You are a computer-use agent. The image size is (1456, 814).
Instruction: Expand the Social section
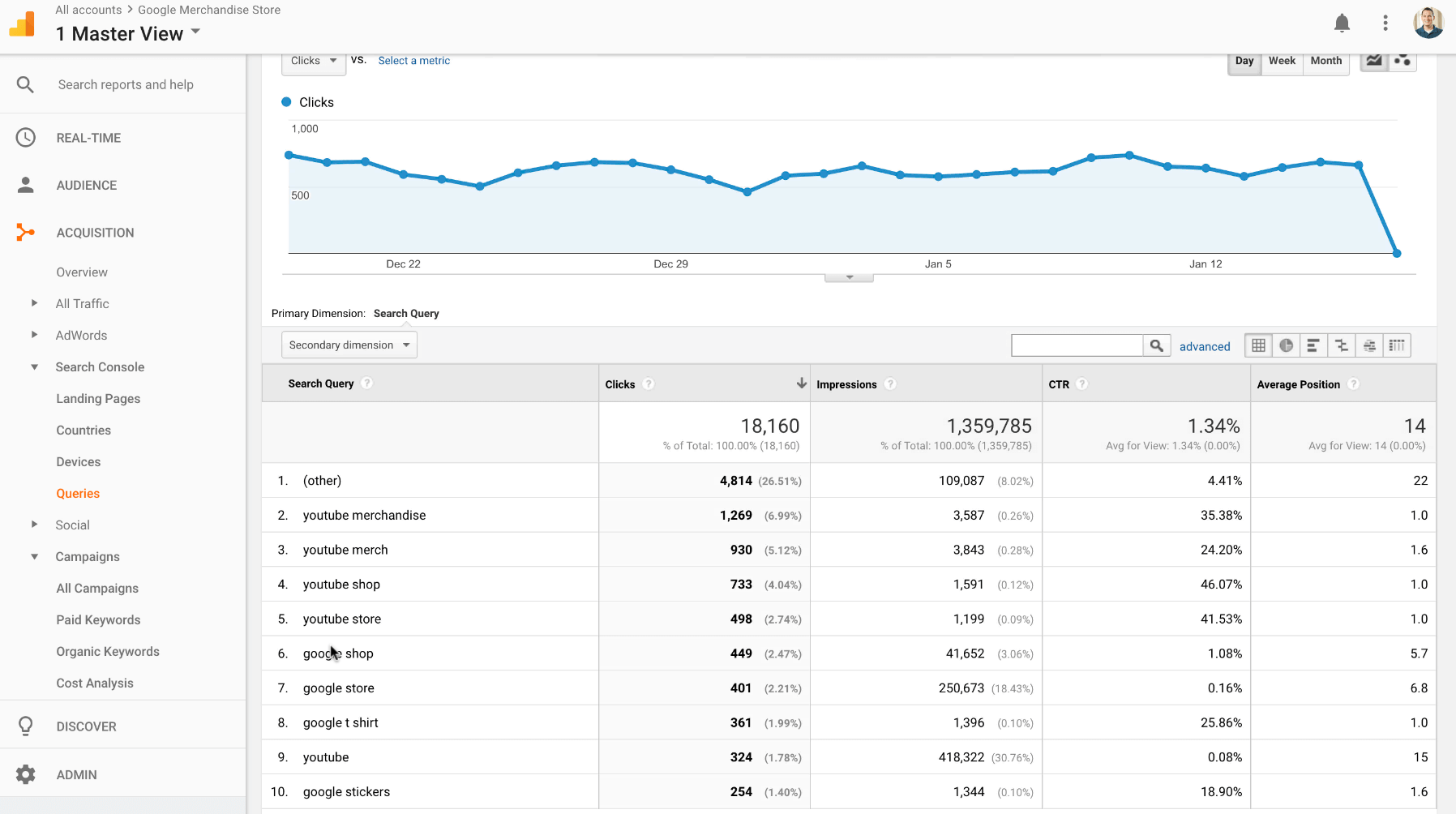pos(34,525)
